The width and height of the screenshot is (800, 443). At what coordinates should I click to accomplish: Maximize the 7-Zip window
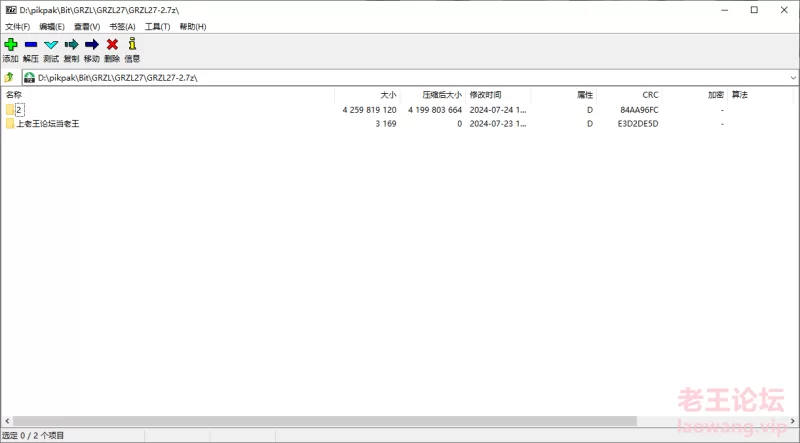click(754, 10)
